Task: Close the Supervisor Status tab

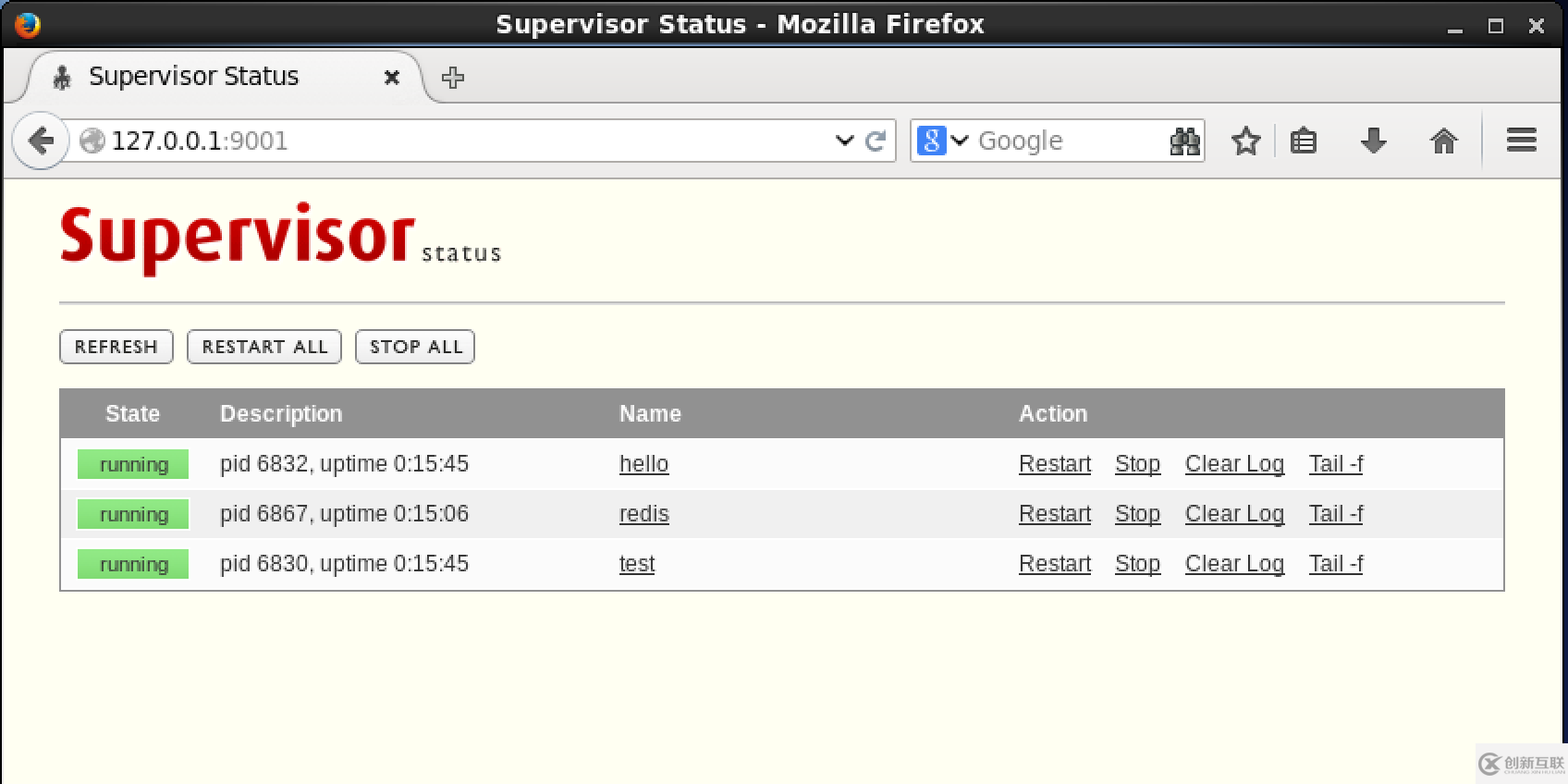Action: tap(392, 78)
